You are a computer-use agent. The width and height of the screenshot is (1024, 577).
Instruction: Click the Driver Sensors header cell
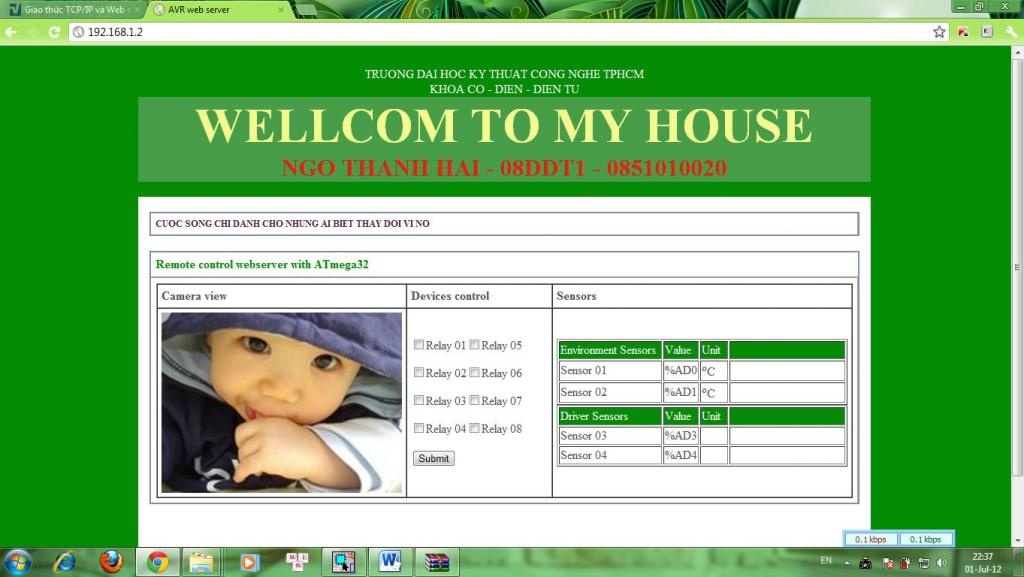[x=609, y=416]
